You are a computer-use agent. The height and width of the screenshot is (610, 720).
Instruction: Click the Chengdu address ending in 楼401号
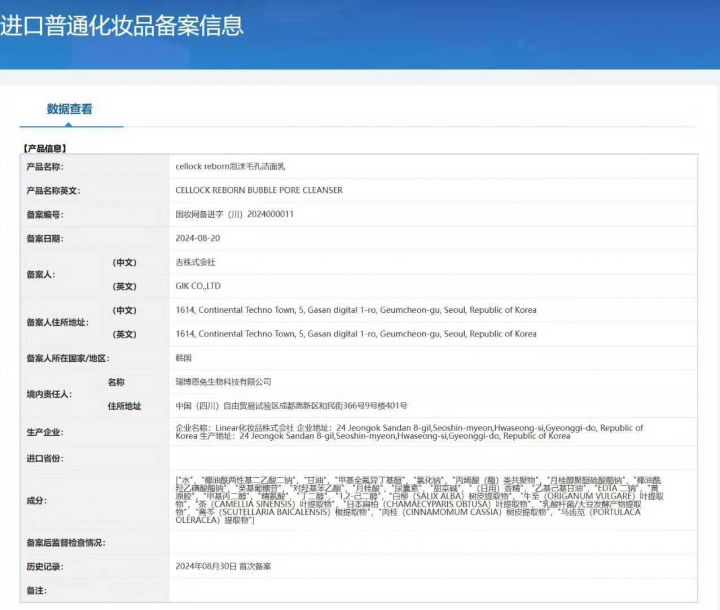[291, 405]
